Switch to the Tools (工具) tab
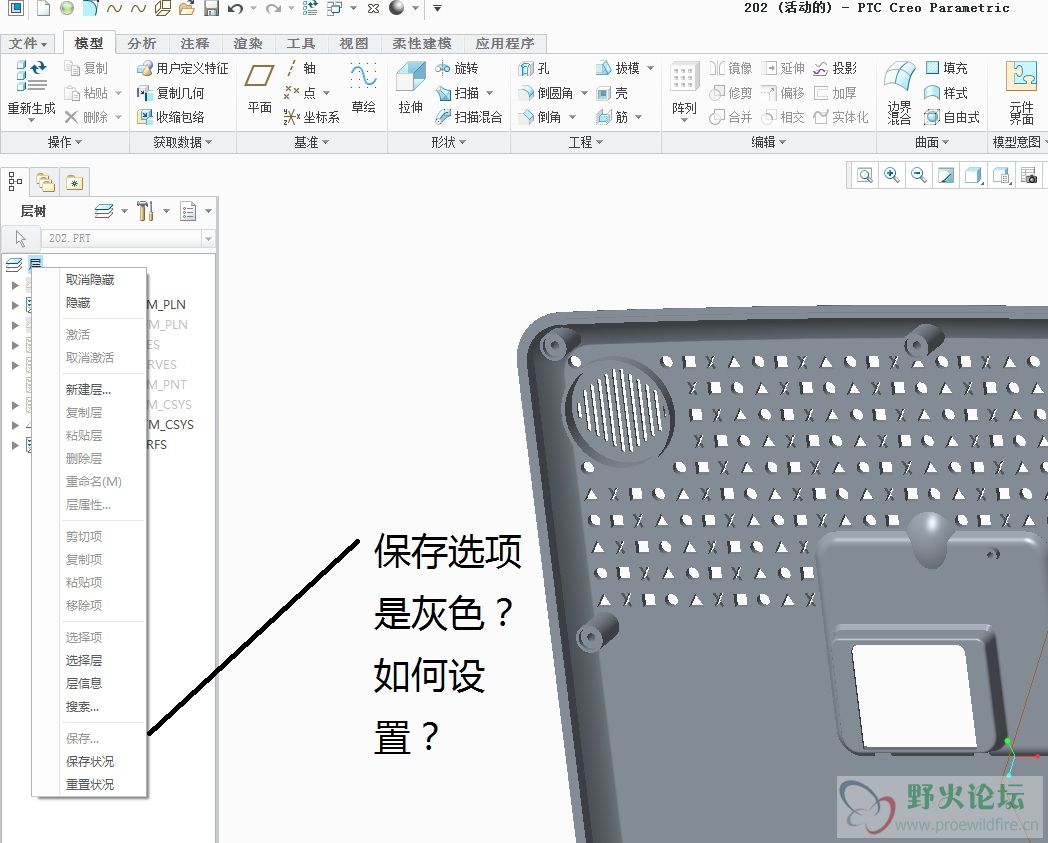 click(301, 43)
